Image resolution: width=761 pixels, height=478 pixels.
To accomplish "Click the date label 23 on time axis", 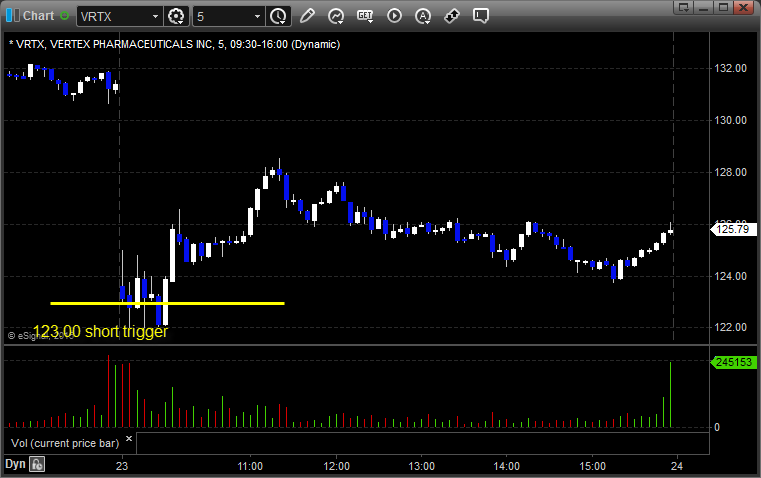I will coord(122,466).
